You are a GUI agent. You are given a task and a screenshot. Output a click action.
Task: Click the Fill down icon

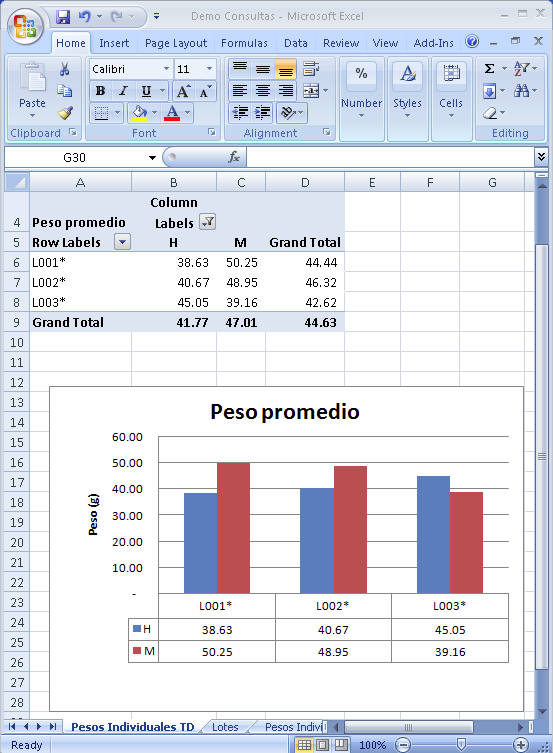489,91
